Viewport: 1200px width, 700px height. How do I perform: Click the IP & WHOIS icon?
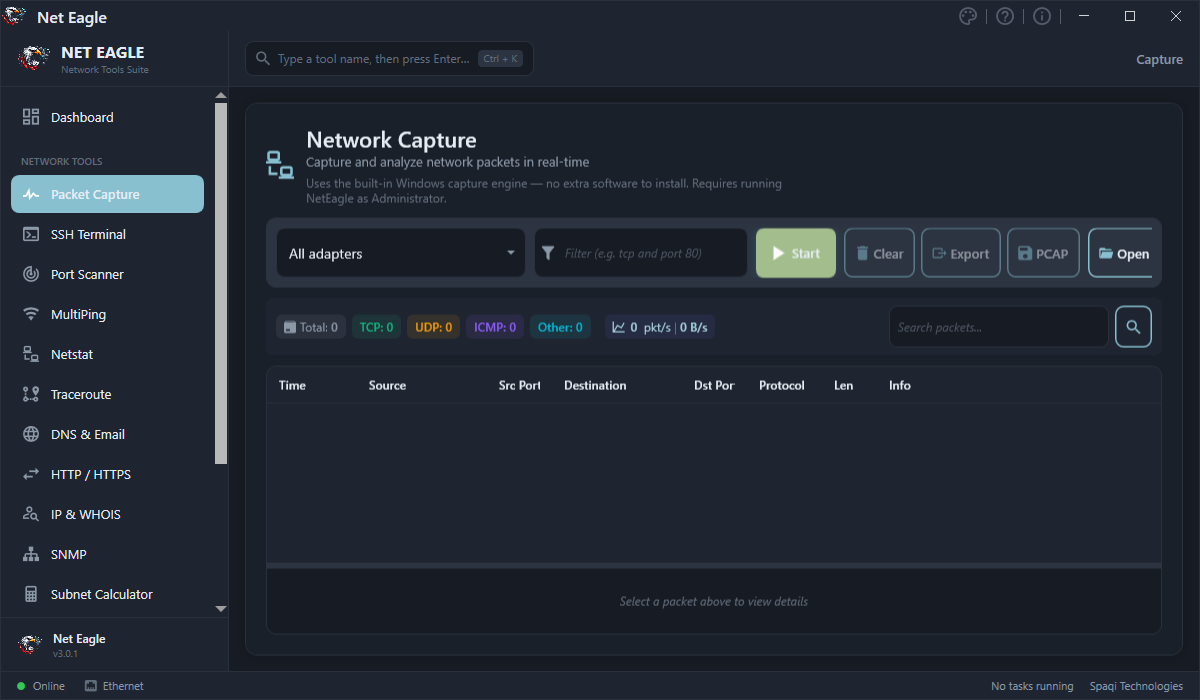click(31, 514)
